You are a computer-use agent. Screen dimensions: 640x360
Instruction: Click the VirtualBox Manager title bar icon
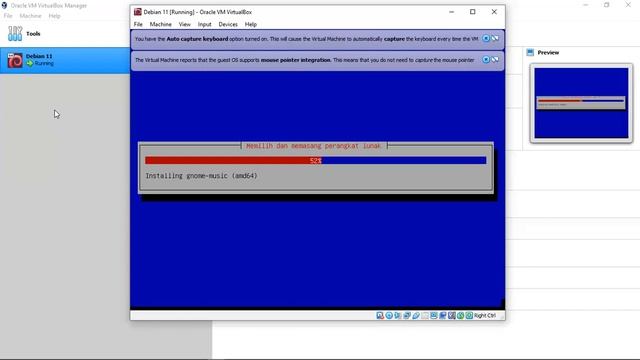tap(4, 5)
